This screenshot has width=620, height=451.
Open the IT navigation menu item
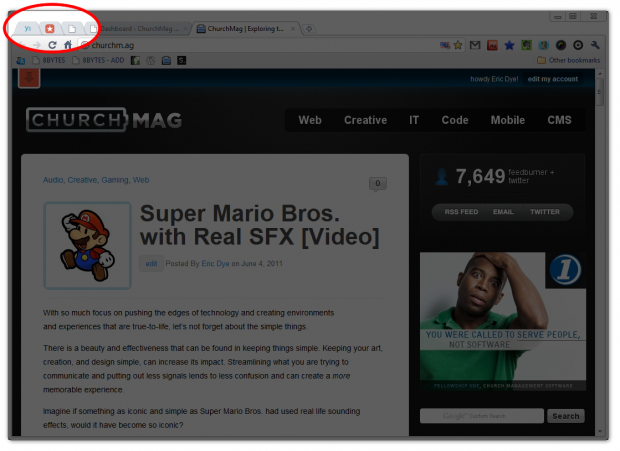(414, 120)
